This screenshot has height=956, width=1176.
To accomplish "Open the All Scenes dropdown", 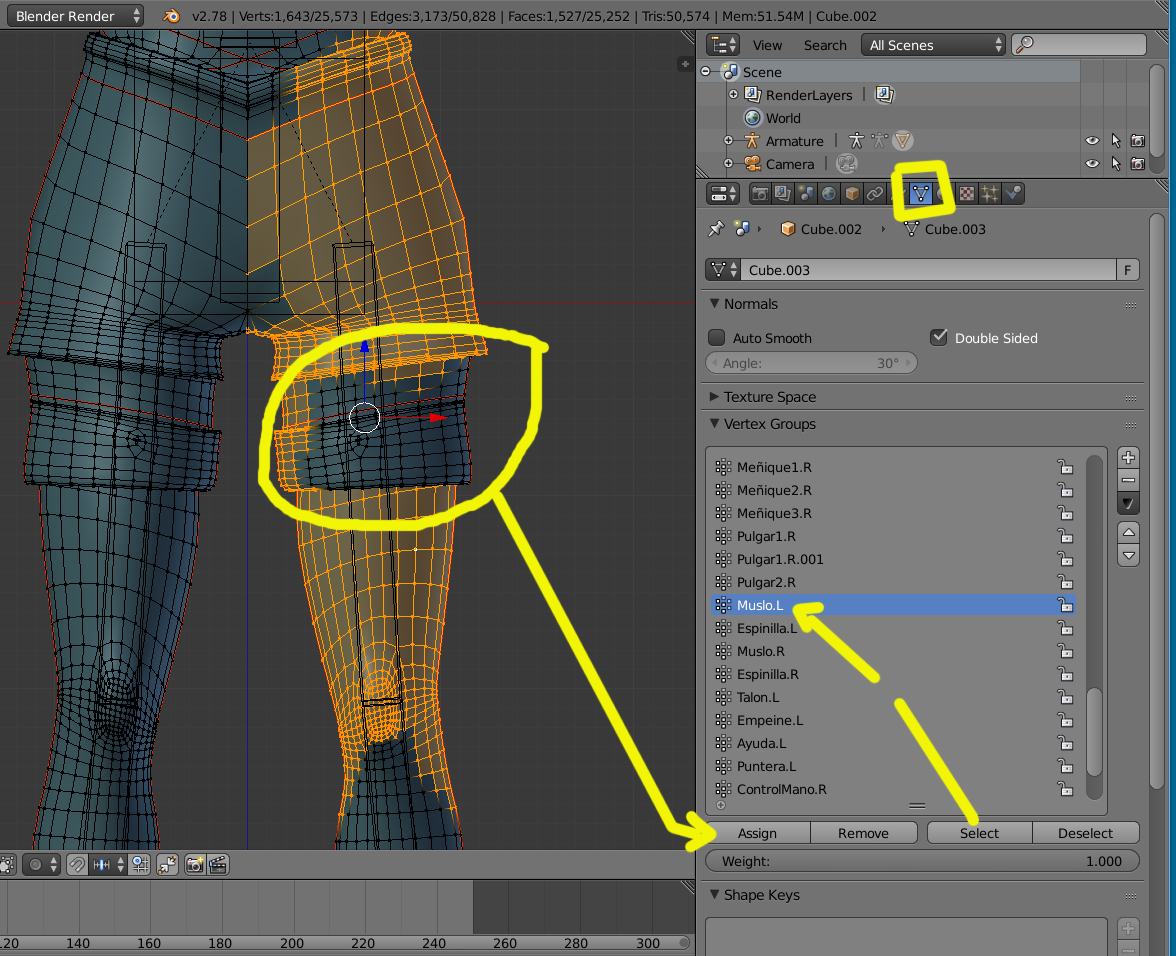I will pyautogui.click(x=934, y=45).
